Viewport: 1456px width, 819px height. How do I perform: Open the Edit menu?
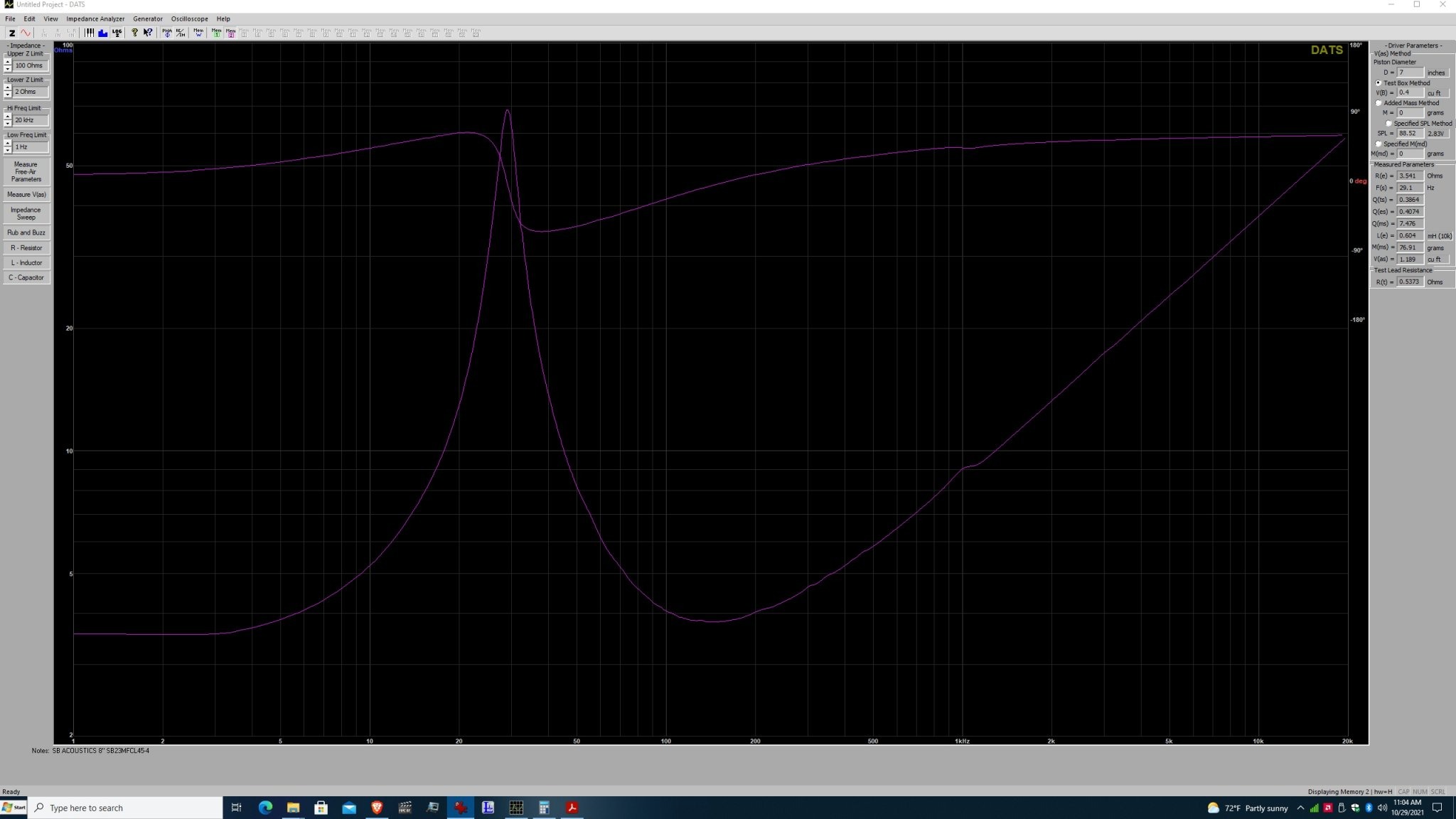29,19
